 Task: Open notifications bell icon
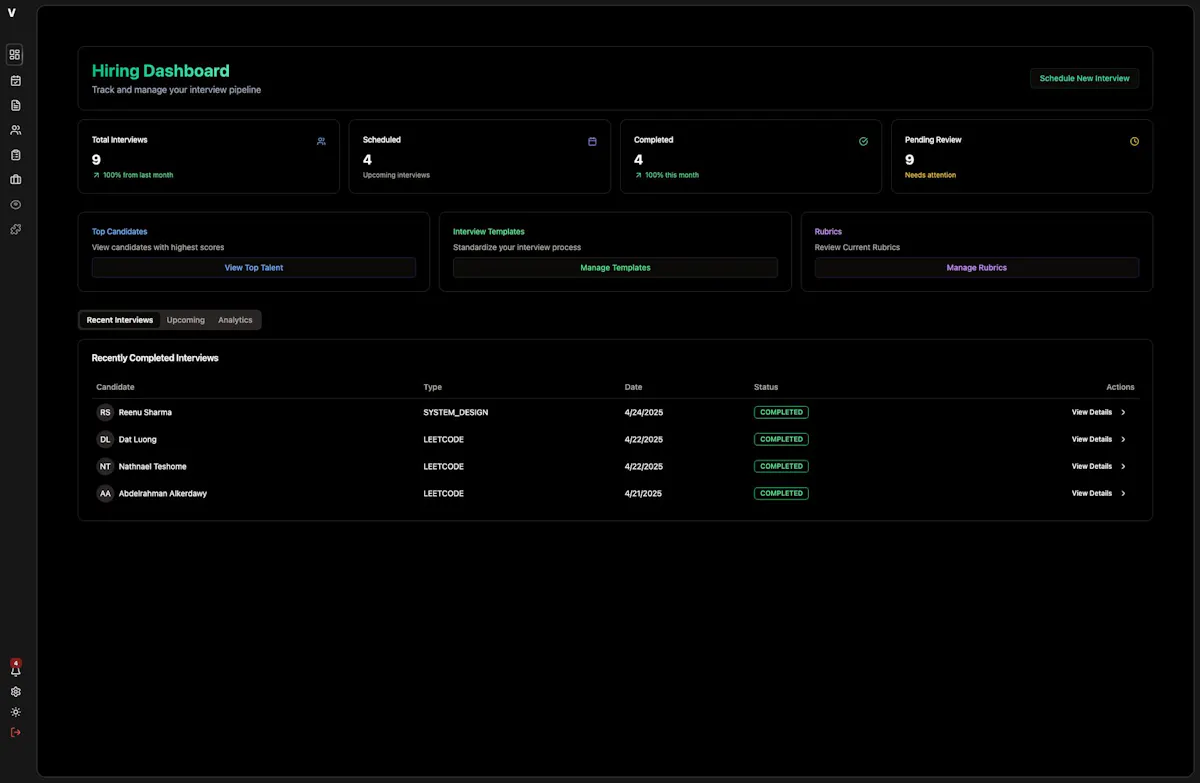[15, 671]
